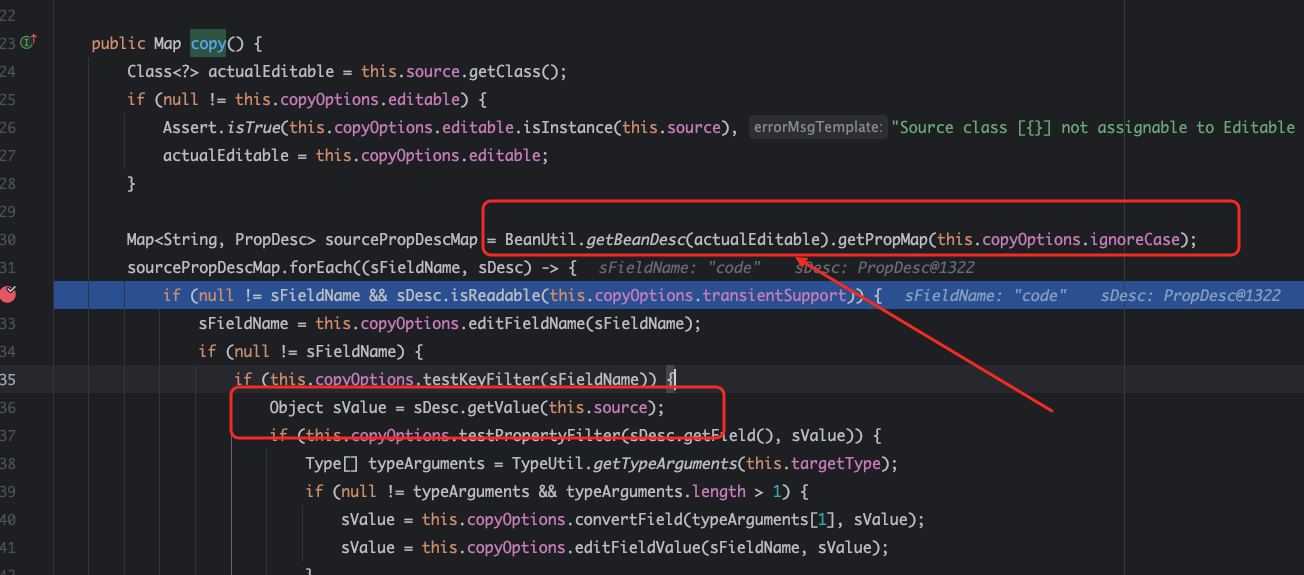
Task: Click line number 30 in the gutter
Action: click(x=8, y=239)
